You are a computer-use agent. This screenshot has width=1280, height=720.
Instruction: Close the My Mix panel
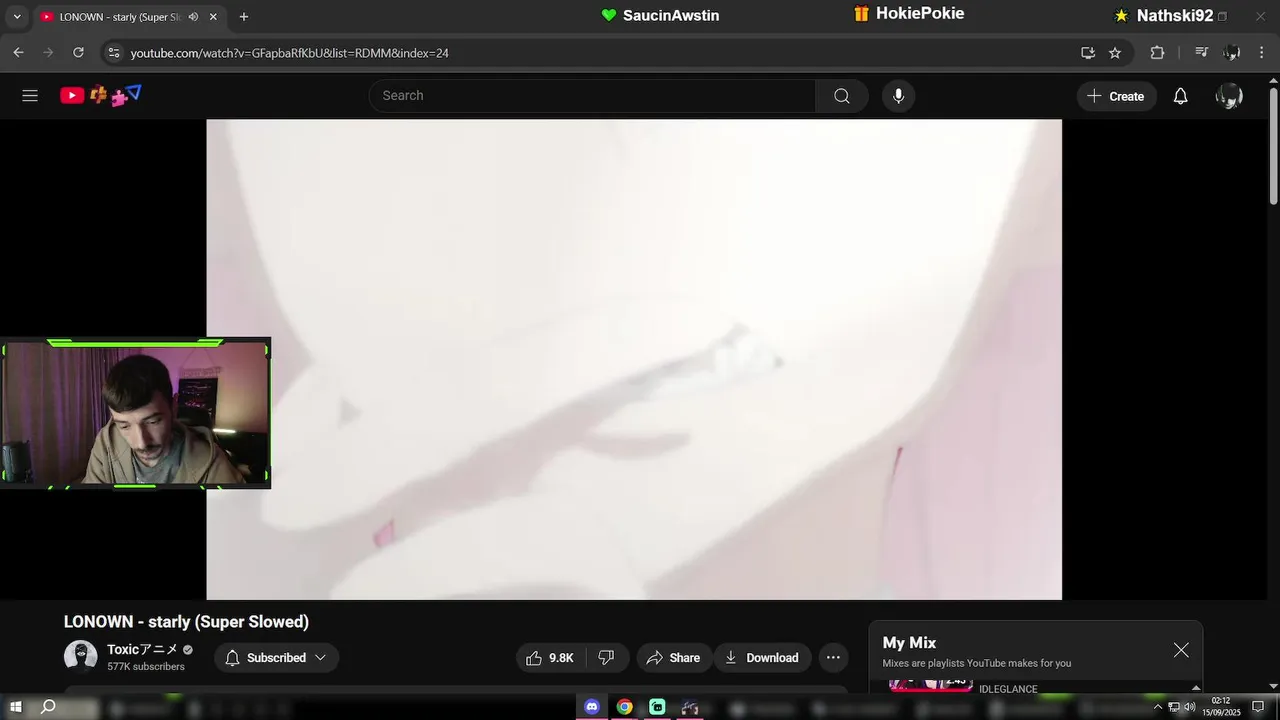point(1181,650)
